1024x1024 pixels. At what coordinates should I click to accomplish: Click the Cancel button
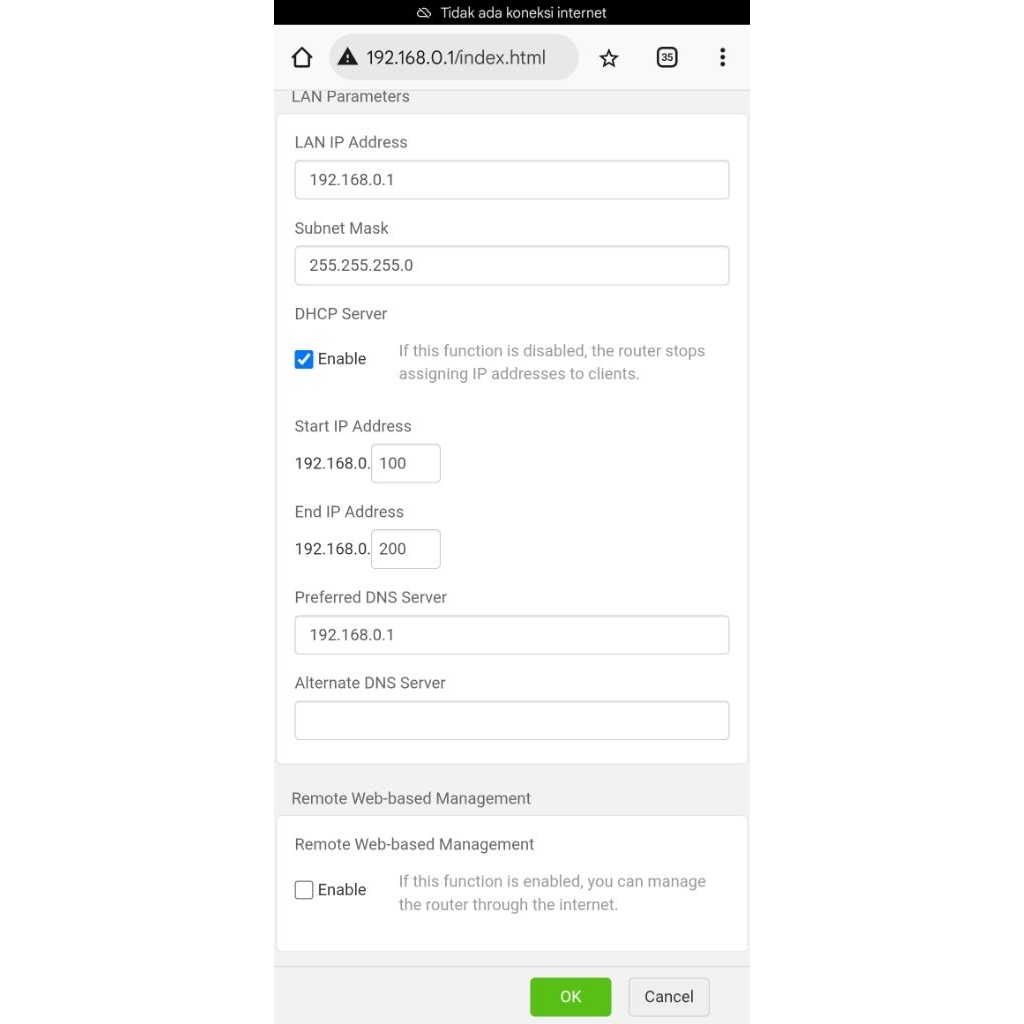669,996
